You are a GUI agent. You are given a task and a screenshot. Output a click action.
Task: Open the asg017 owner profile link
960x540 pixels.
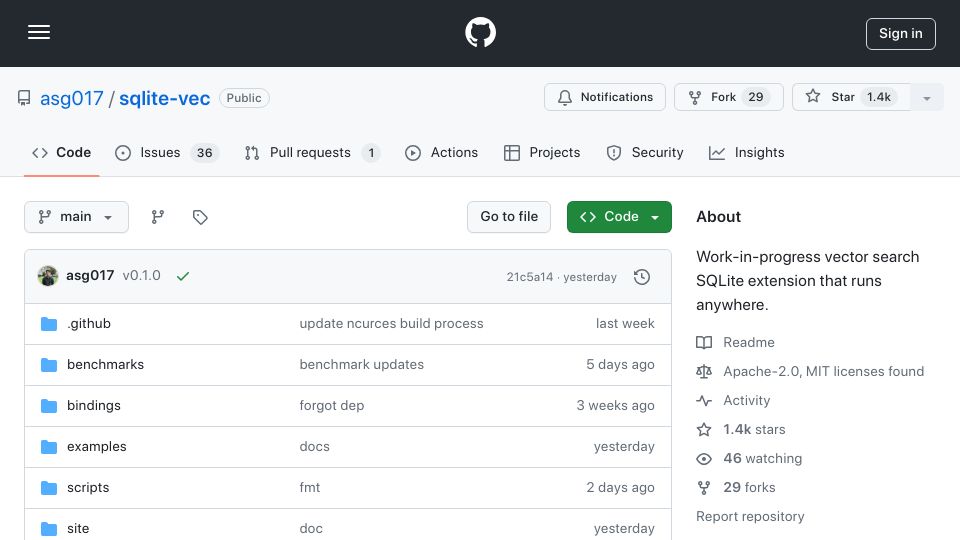pyautogui.click(x=72, y=98)
